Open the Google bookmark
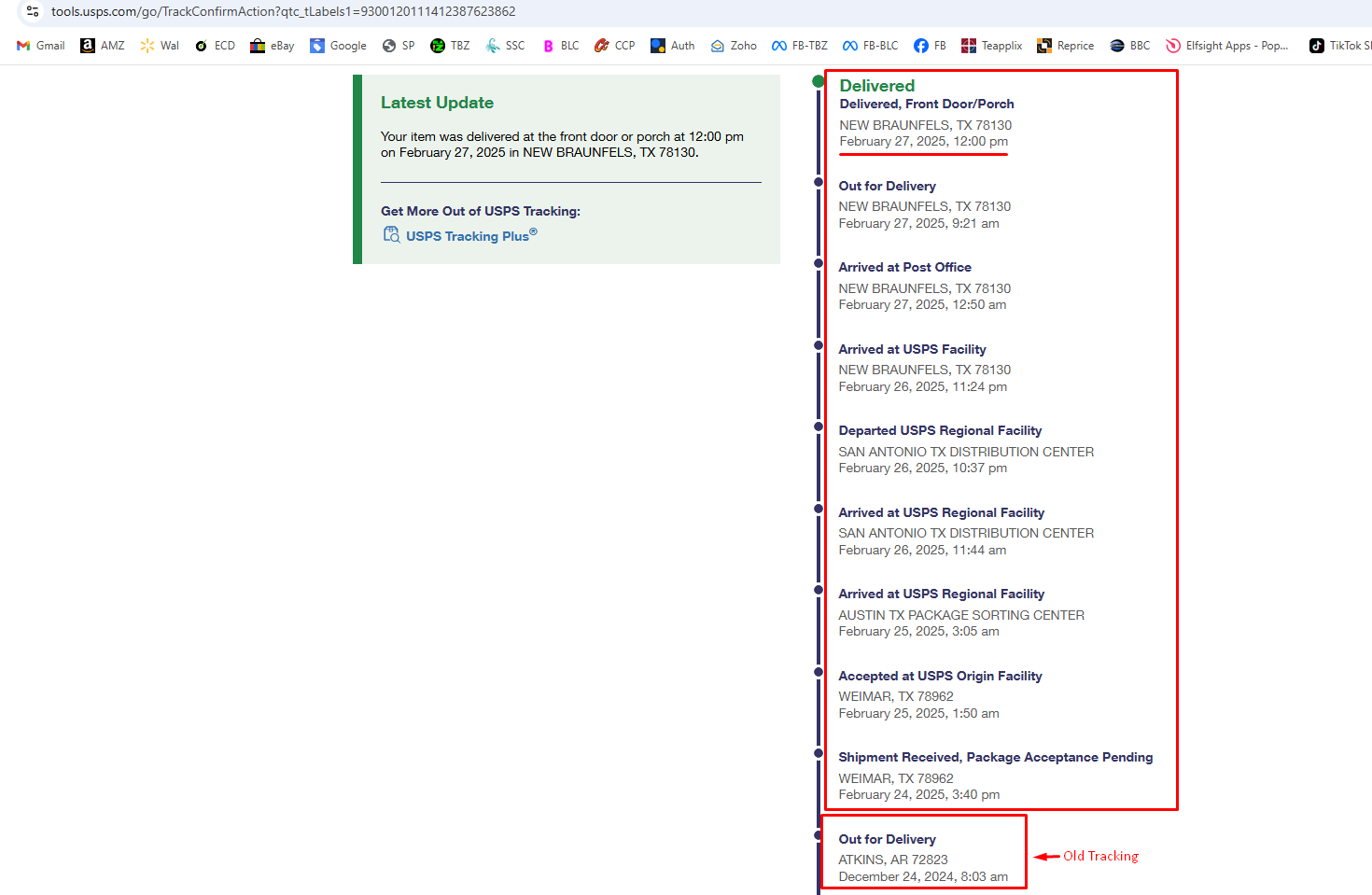The width and height of the screenshot is (1372, 895). tap(339, 46)
